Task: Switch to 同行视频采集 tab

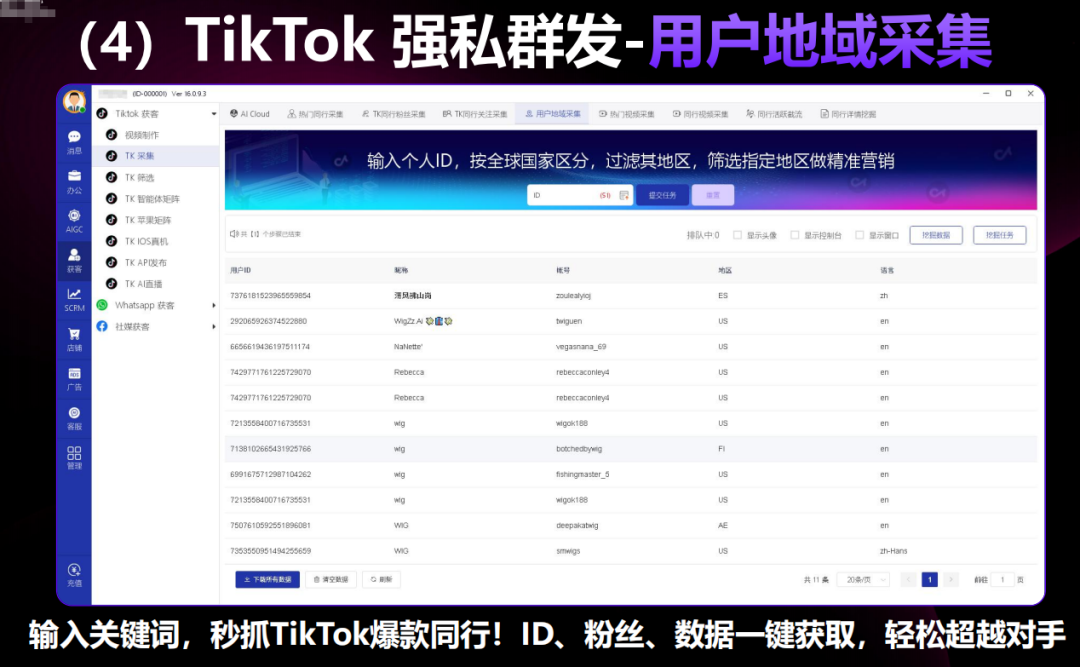Action: point(700,114)
